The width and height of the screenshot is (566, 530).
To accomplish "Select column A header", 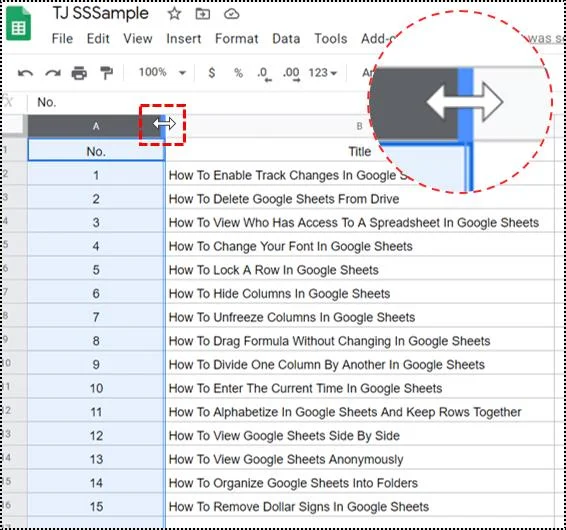I will click(x=96, y=126).
